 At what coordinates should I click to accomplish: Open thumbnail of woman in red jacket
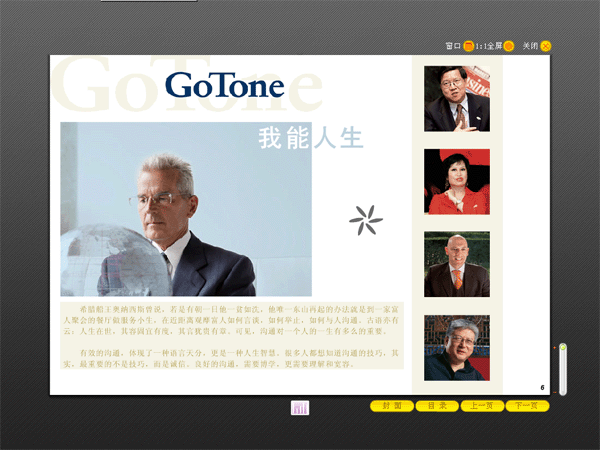(457, 182)
